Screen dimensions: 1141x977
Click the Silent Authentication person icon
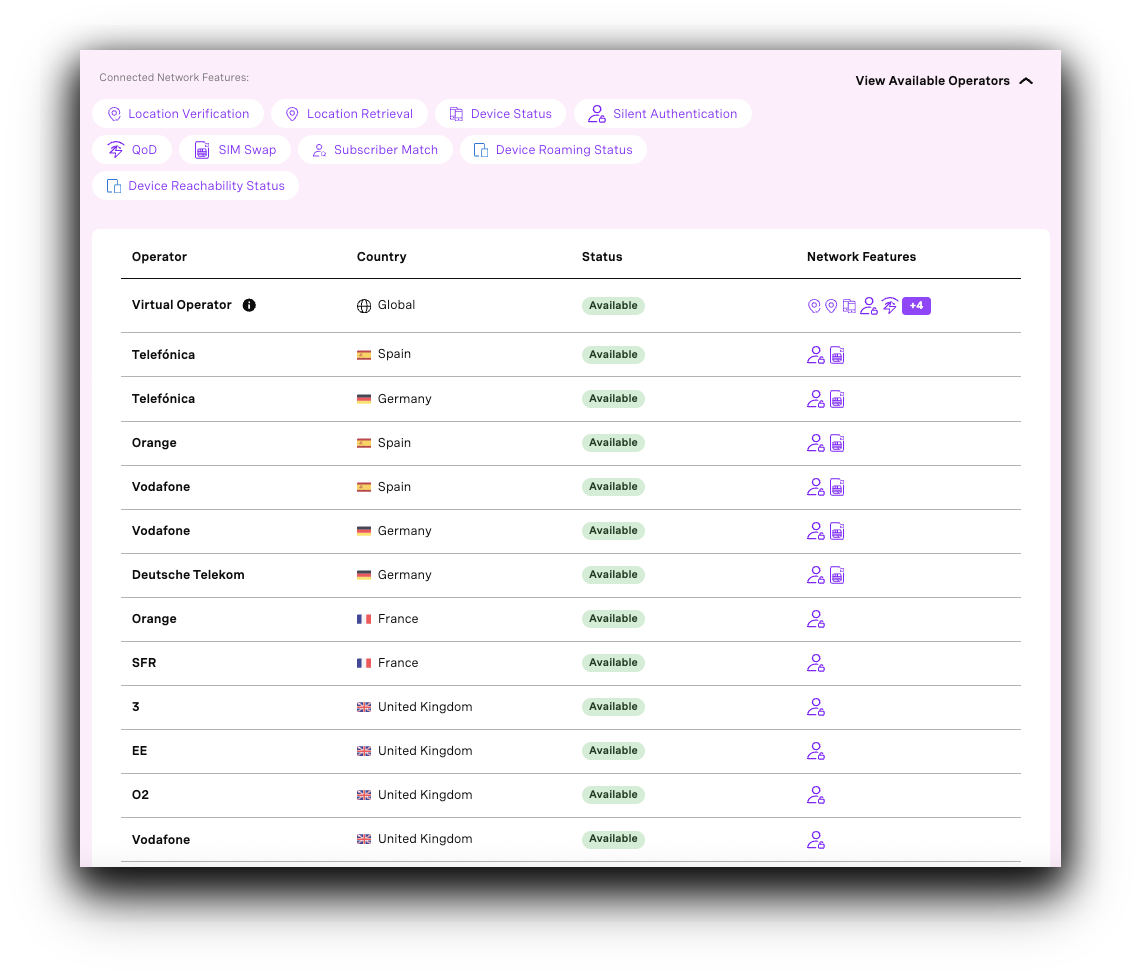point(597,113)
